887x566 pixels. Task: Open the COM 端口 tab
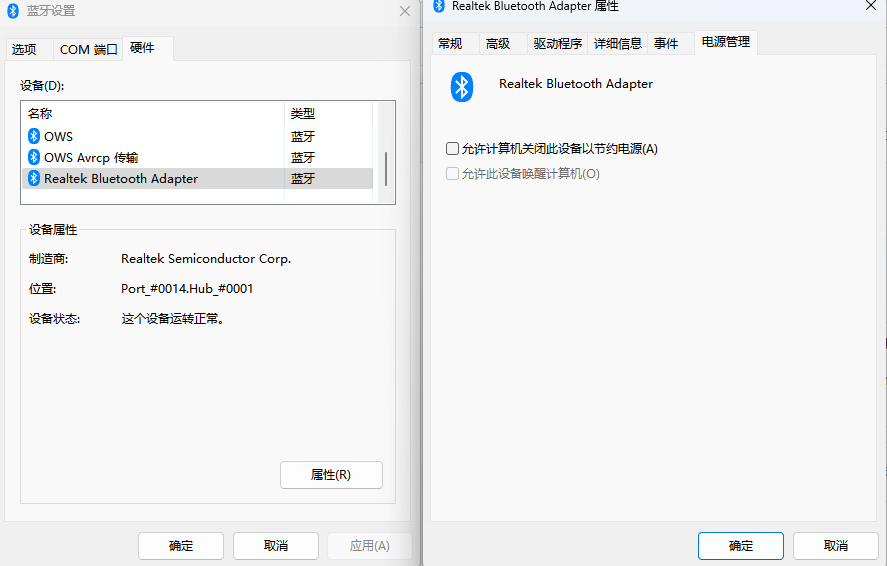pos(88,49)
